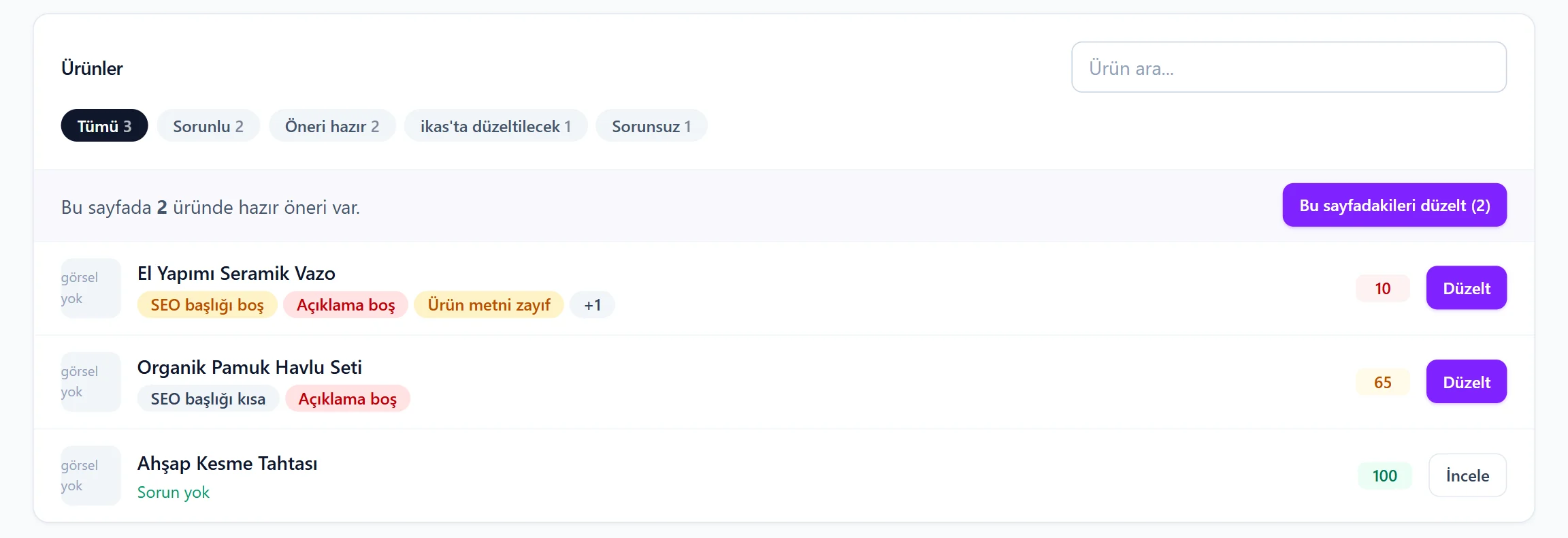Click Düzelt for Organik Pamuk Havlu Seti
Screen dimensions: 1568x538
tap(1467, 382)
